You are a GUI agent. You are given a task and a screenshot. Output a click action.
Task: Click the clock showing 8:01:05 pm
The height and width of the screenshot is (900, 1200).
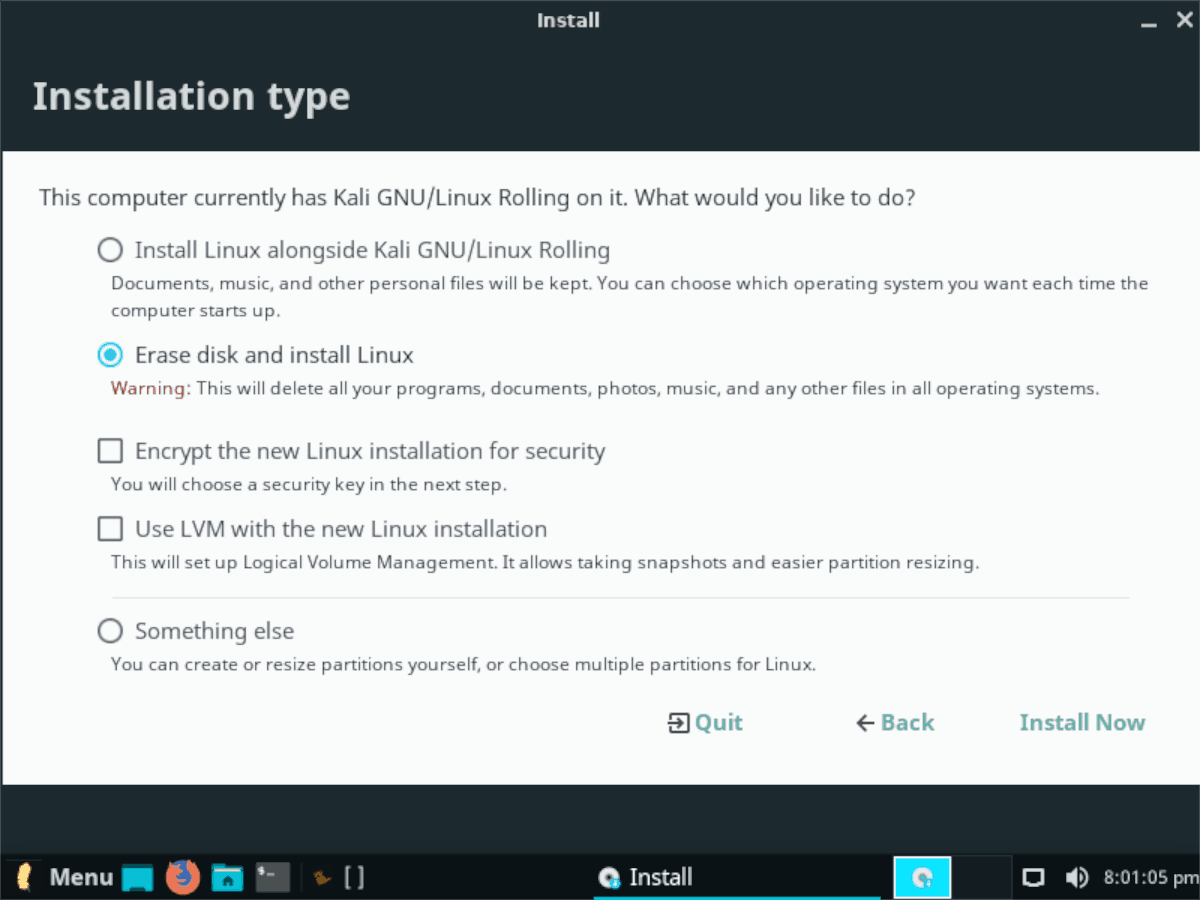1150,877
